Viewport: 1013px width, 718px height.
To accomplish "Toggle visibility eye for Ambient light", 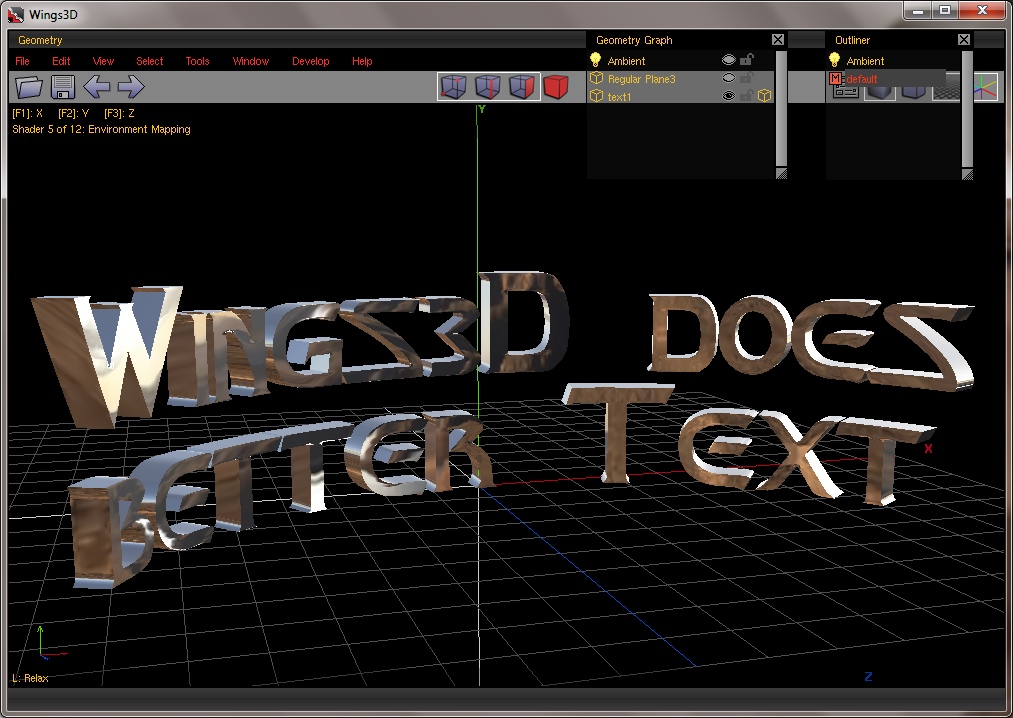I will click(729, 60).
